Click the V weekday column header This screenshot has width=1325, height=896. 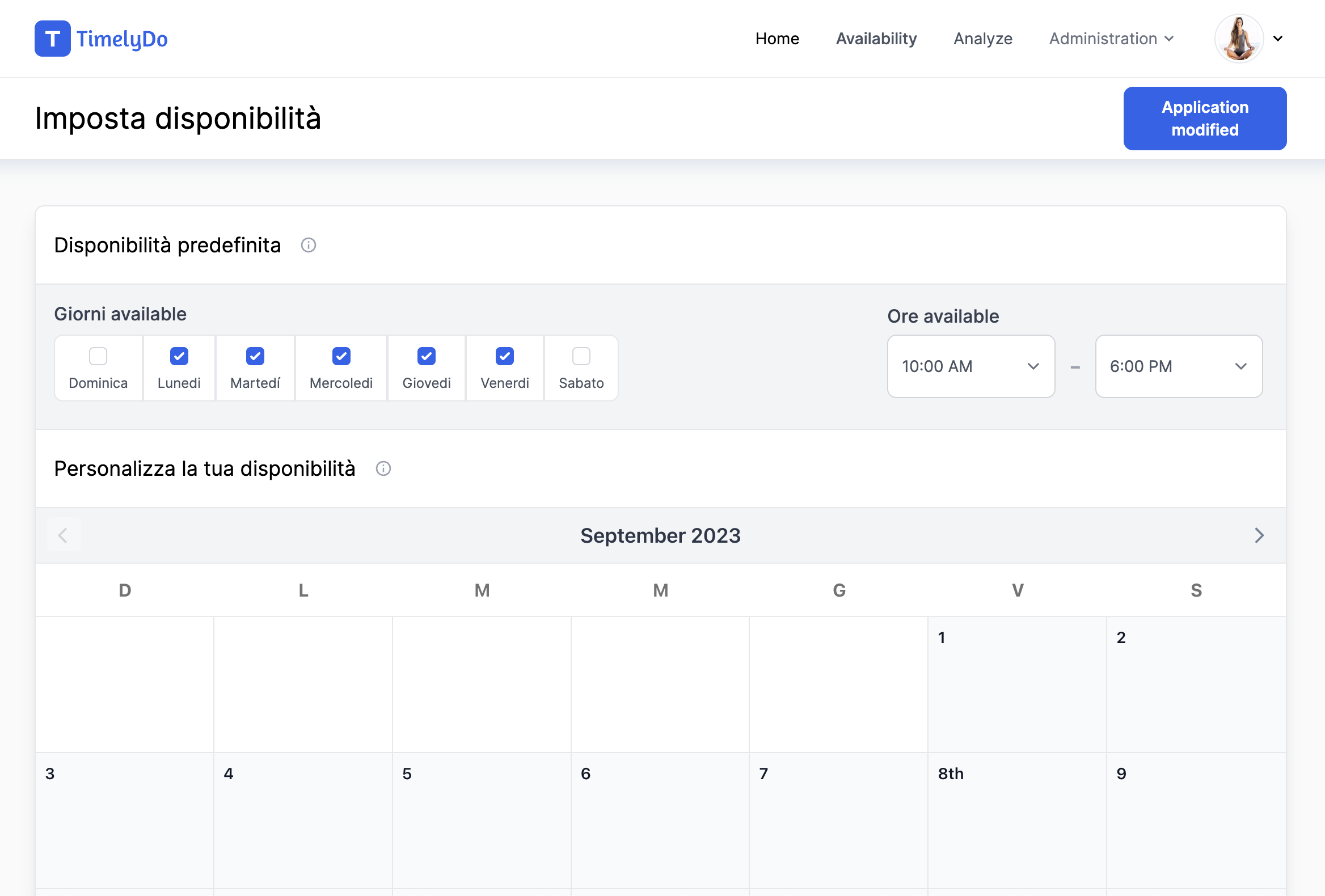tap(1018, 590)
